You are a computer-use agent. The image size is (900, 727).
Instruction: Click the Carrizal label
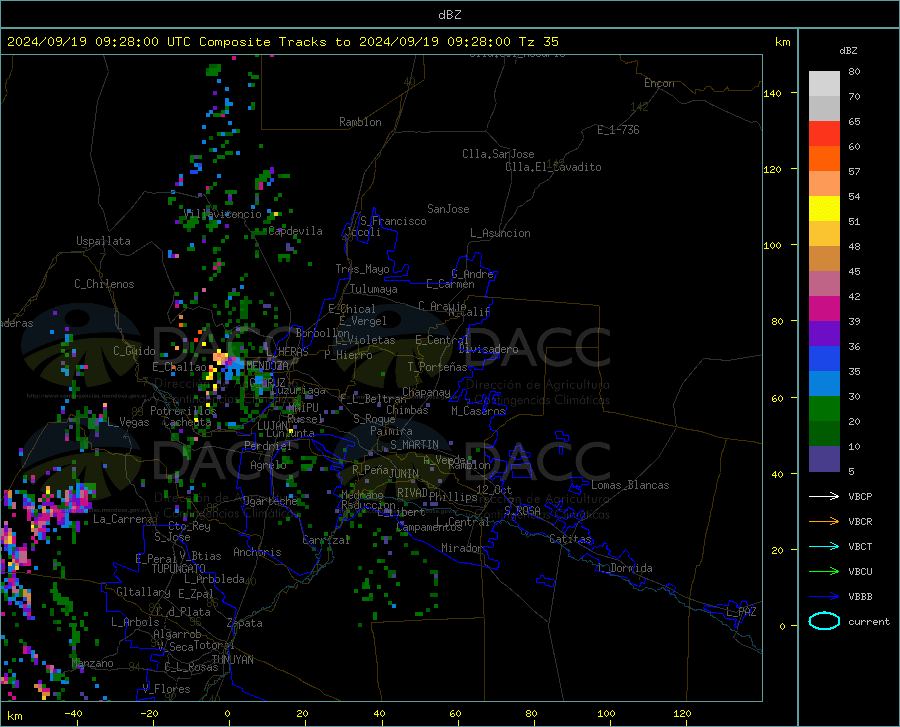326,540
